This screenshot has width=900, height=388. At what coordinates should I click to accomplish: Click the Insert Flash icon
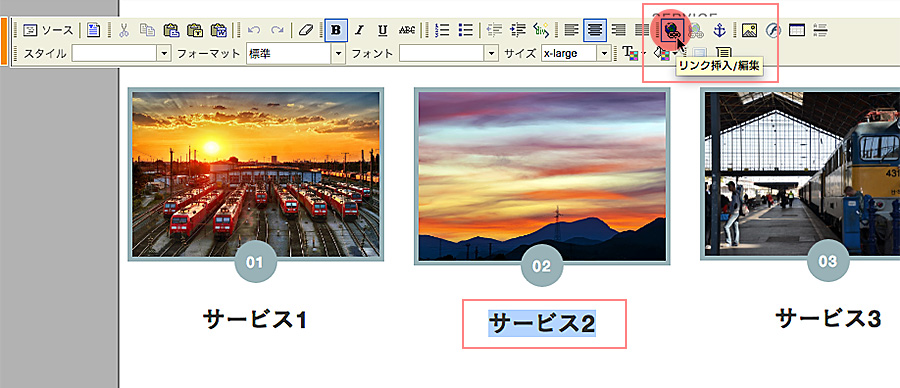click(773, 30)
